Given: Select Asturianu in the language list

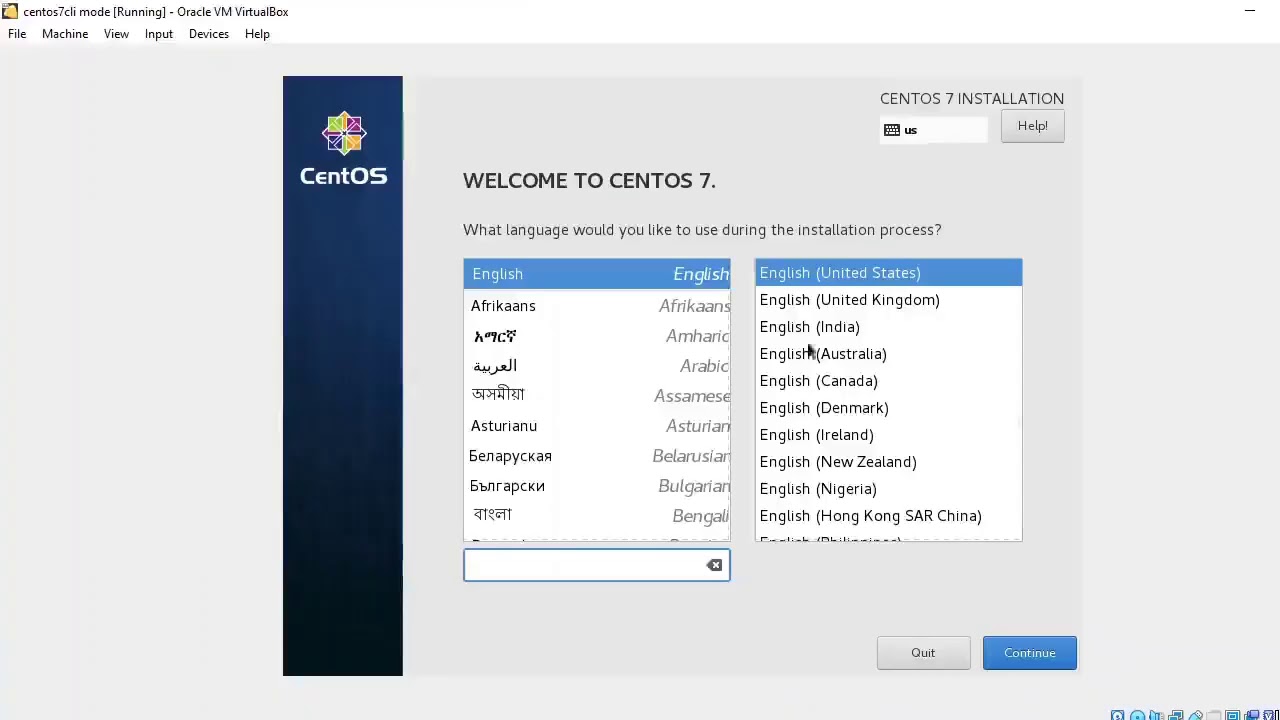Looking at the screenshot, I should 597,426.
